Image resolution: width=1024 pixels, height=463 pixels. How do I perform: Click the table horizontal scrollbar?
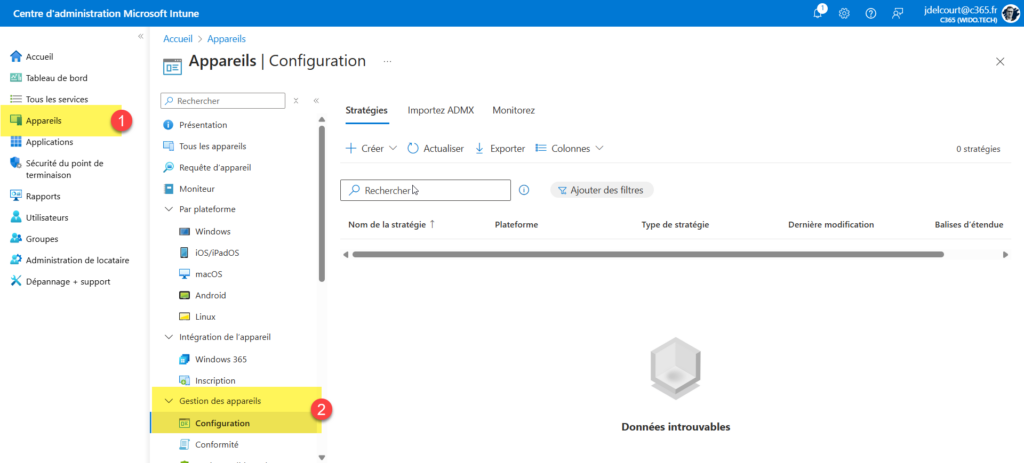point(647,254)
